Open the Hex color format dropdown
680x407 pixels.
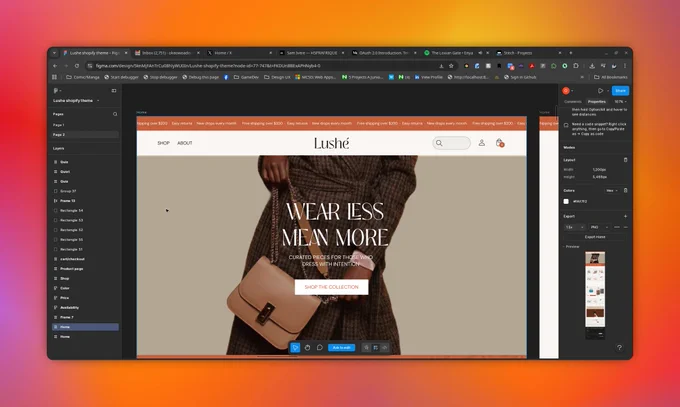click(611, 190)
